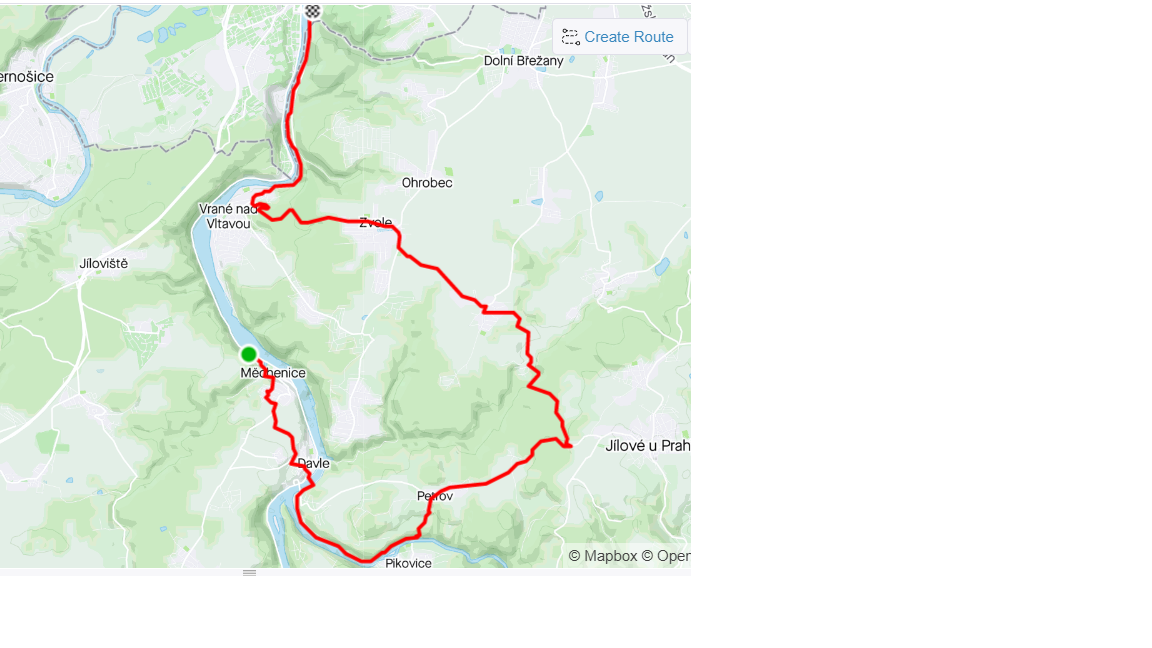Screen dimensions: 1152x648
Task: Click the Create Route button
Action: tap(619, 37)
